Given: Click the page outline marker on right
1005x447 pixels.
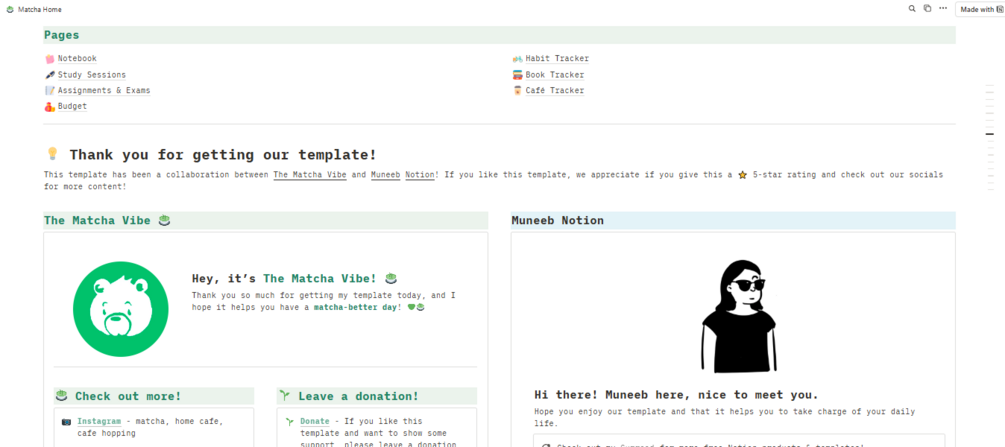Looking at the screenshot, I should [990, 134].
